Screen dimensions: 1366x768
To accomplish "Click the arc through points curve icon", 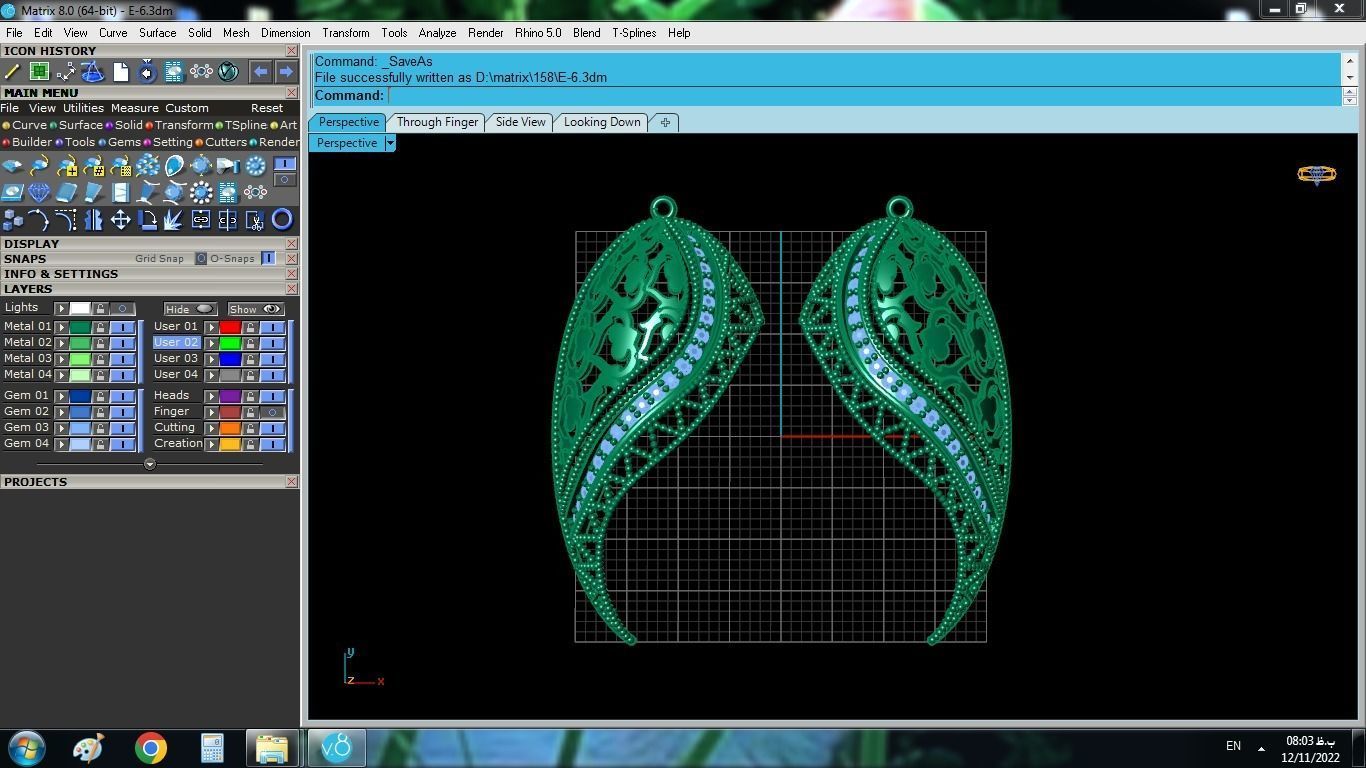I will coord(39,220).
